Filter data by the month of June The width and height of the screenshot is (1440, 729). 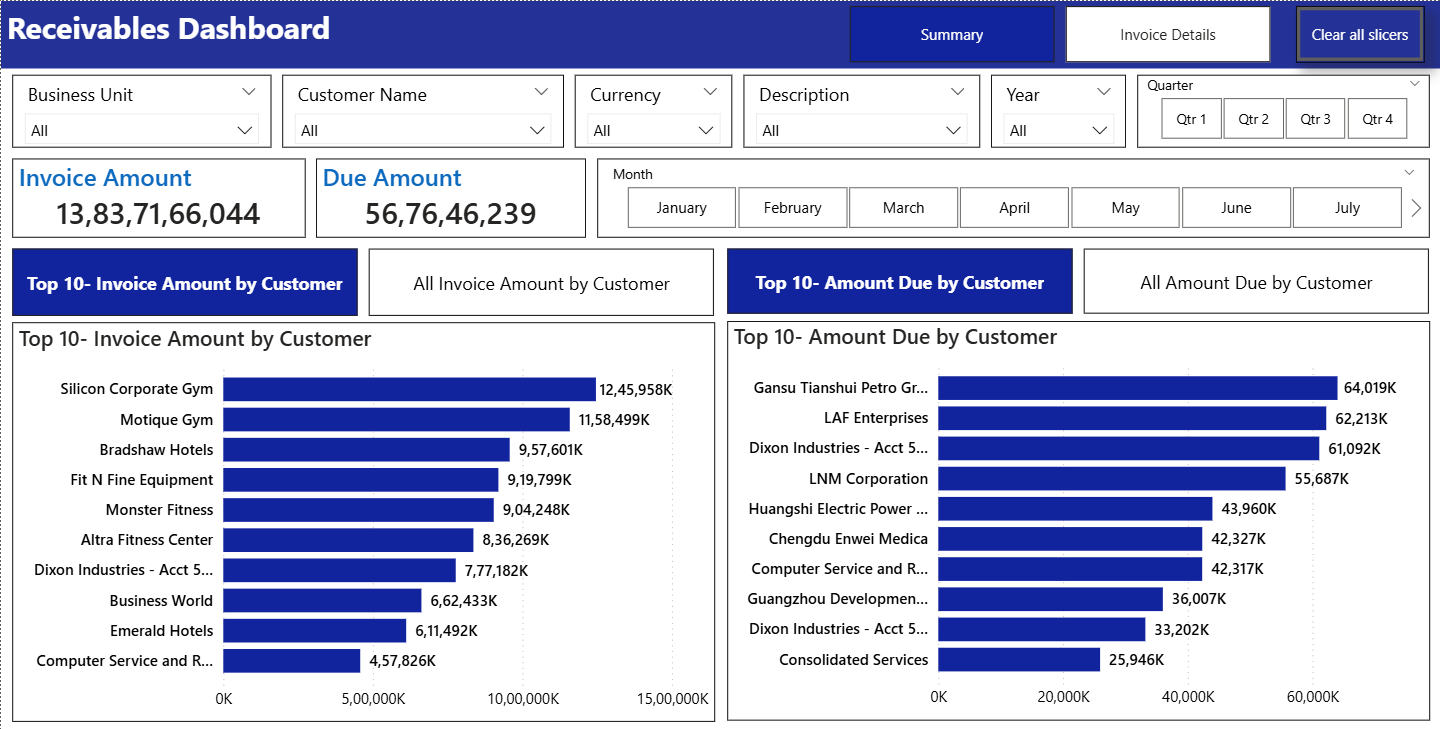point(1236,208)
